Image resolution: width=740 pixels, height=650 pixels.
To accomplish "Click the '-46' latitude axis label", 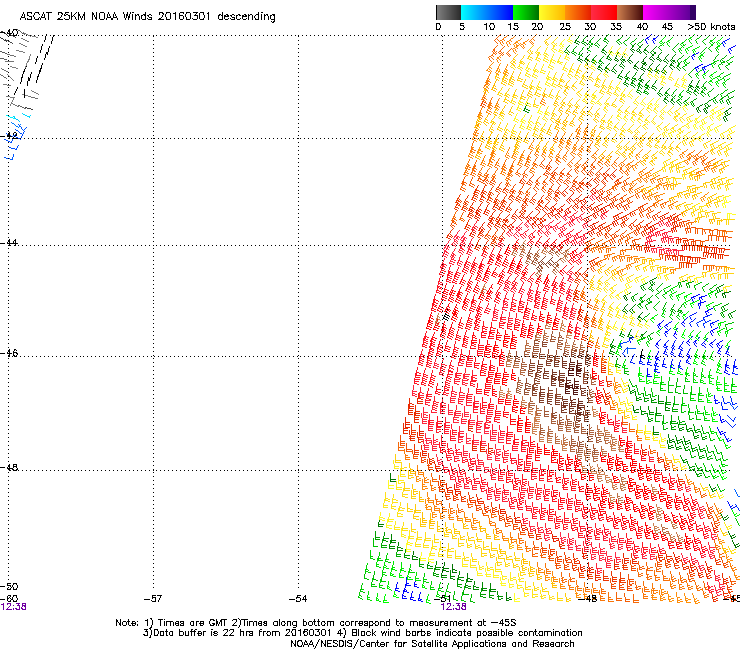I will (x=9, y=354).
